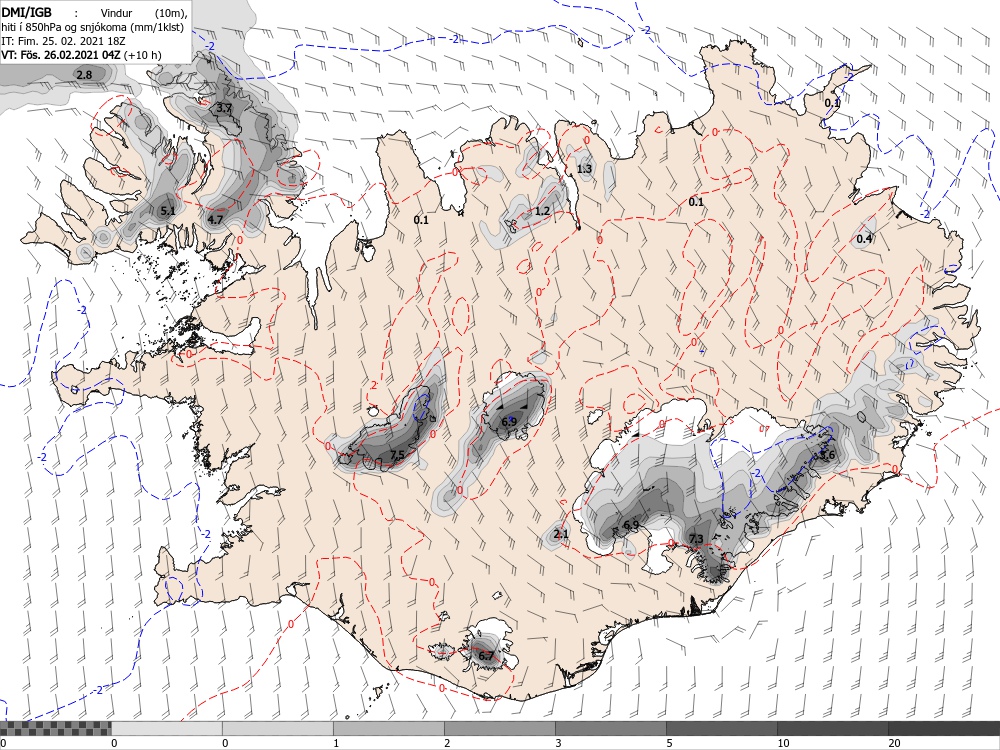
Task: Click the legend scale label 10
Action: pyautogui.click(x=783, y=743)
